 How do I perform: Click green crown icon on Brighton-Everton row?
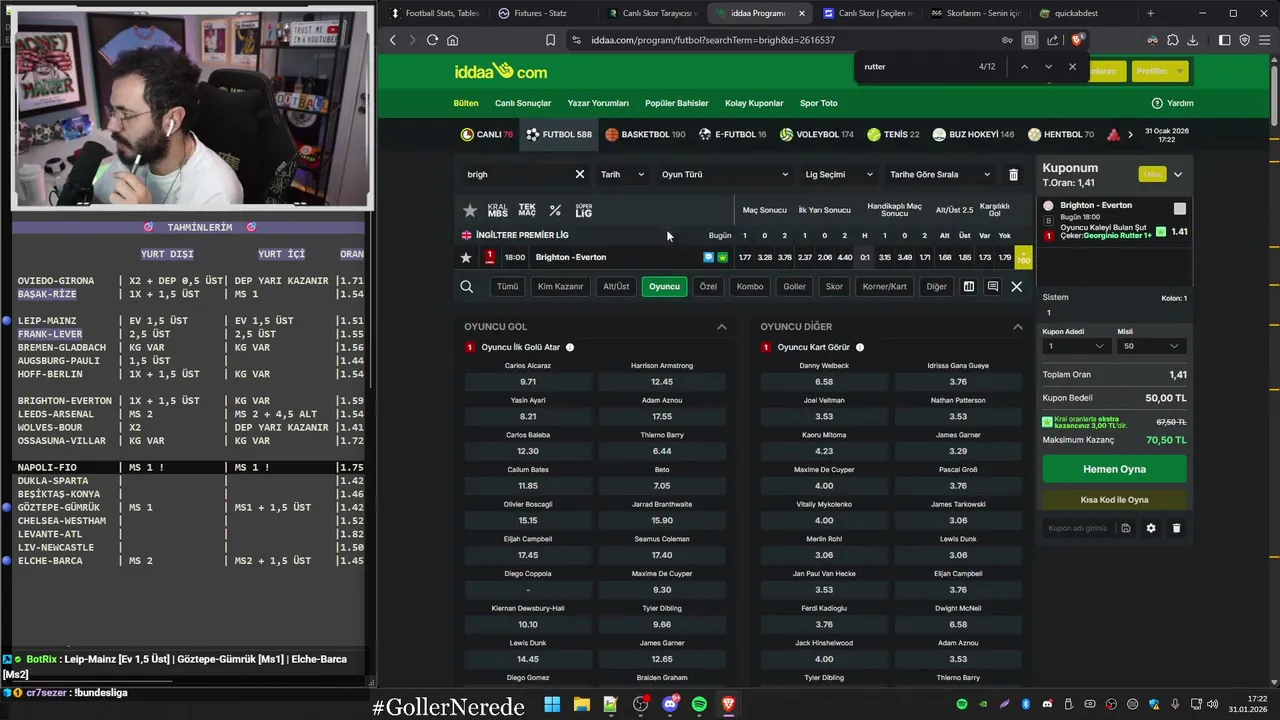(722, 257)
